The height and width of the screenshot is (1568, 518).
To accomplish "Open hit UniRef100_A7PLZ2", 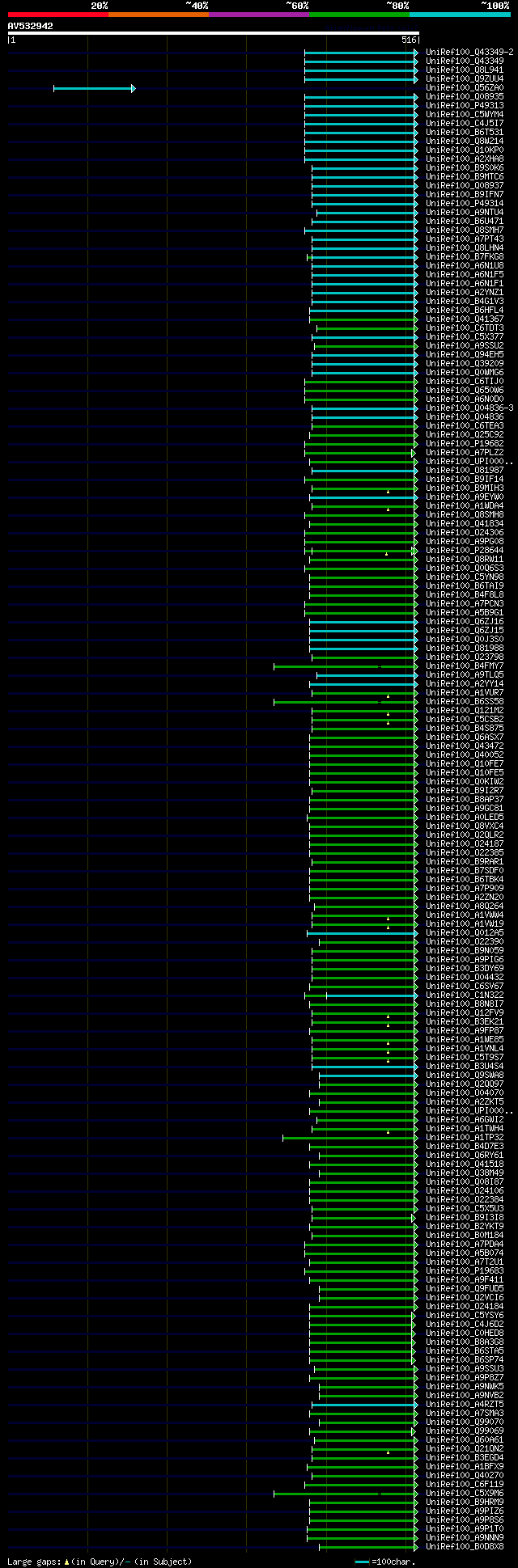I will coord(465,453).
